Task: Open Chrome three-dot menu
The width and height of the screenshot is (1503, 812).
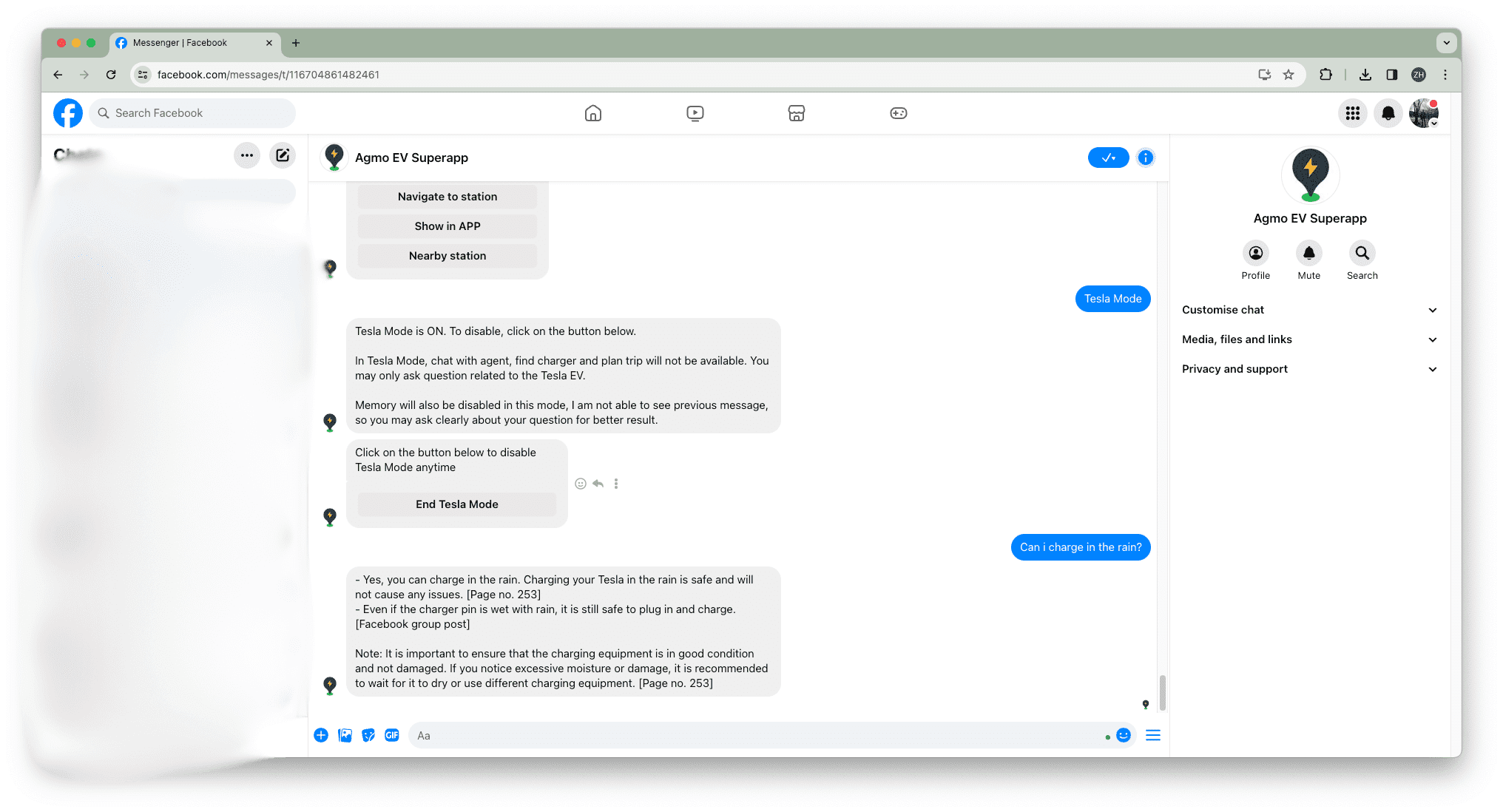Action: point(1445,75)
